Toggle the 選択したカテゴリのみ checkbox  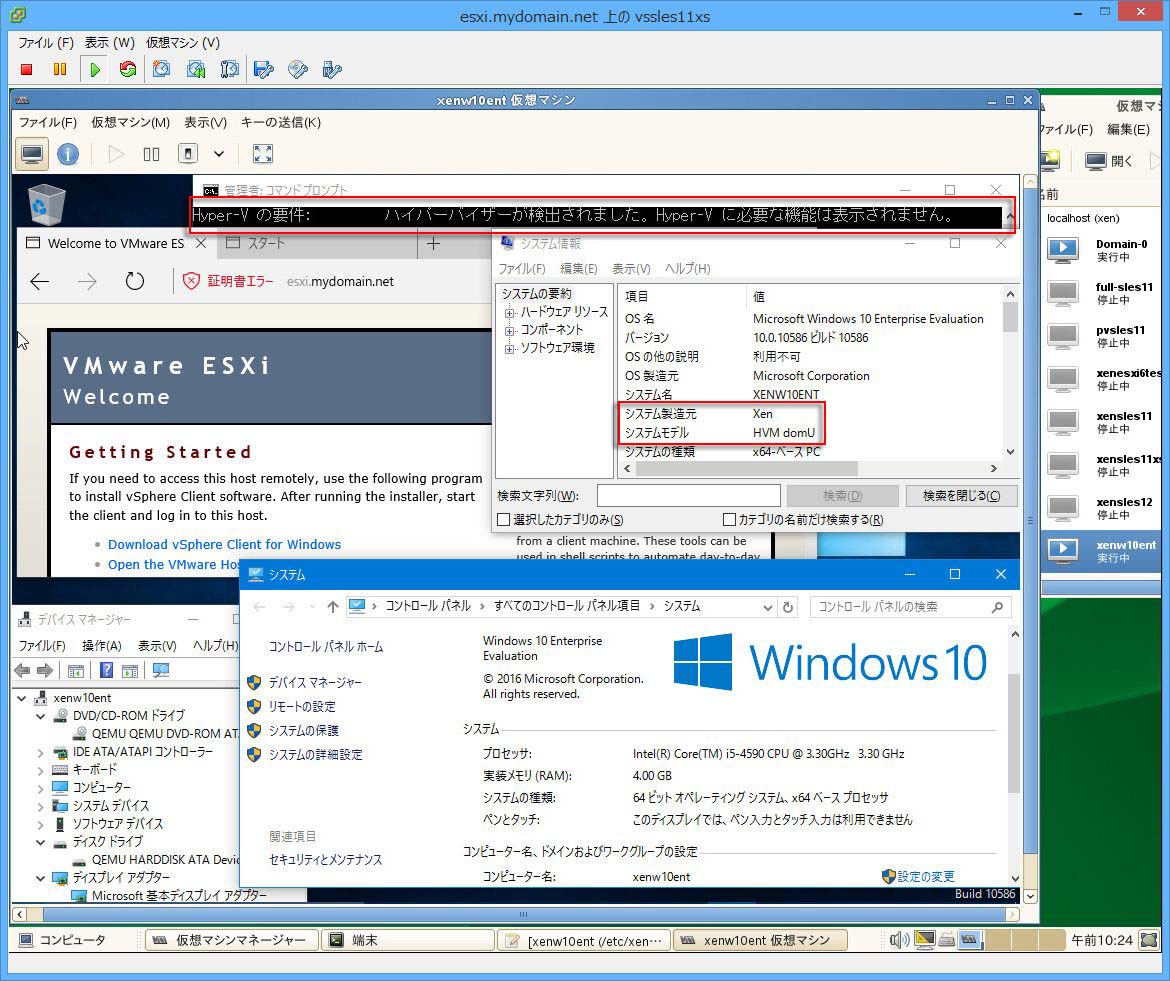click(x=504, y=519)
